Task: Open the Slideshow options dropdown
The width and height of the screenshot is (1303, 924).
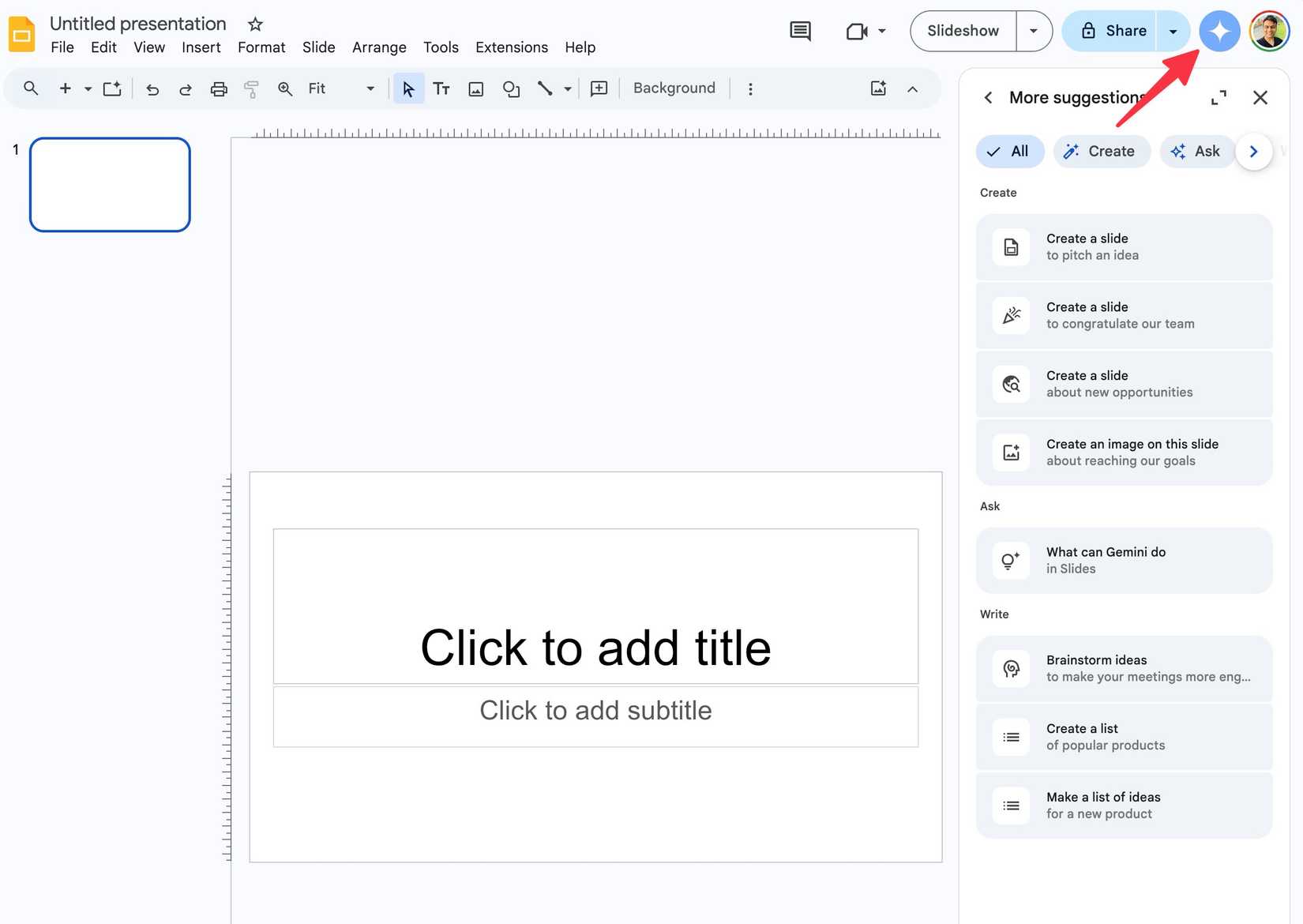Action: pyautogui.click(x=1033, y=31)
